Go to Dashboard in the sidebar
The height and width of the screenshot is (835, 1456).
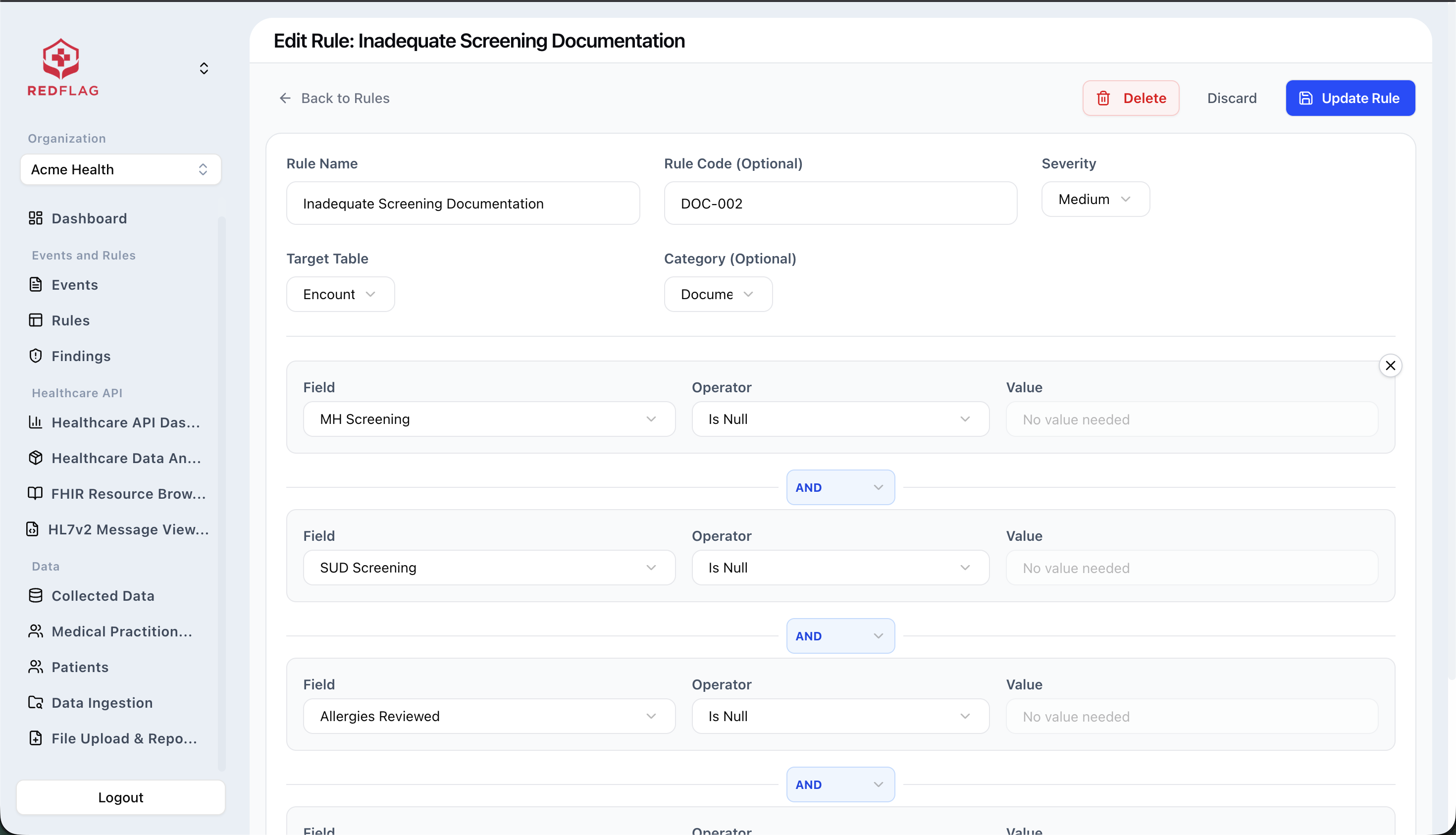click(89, 218)
